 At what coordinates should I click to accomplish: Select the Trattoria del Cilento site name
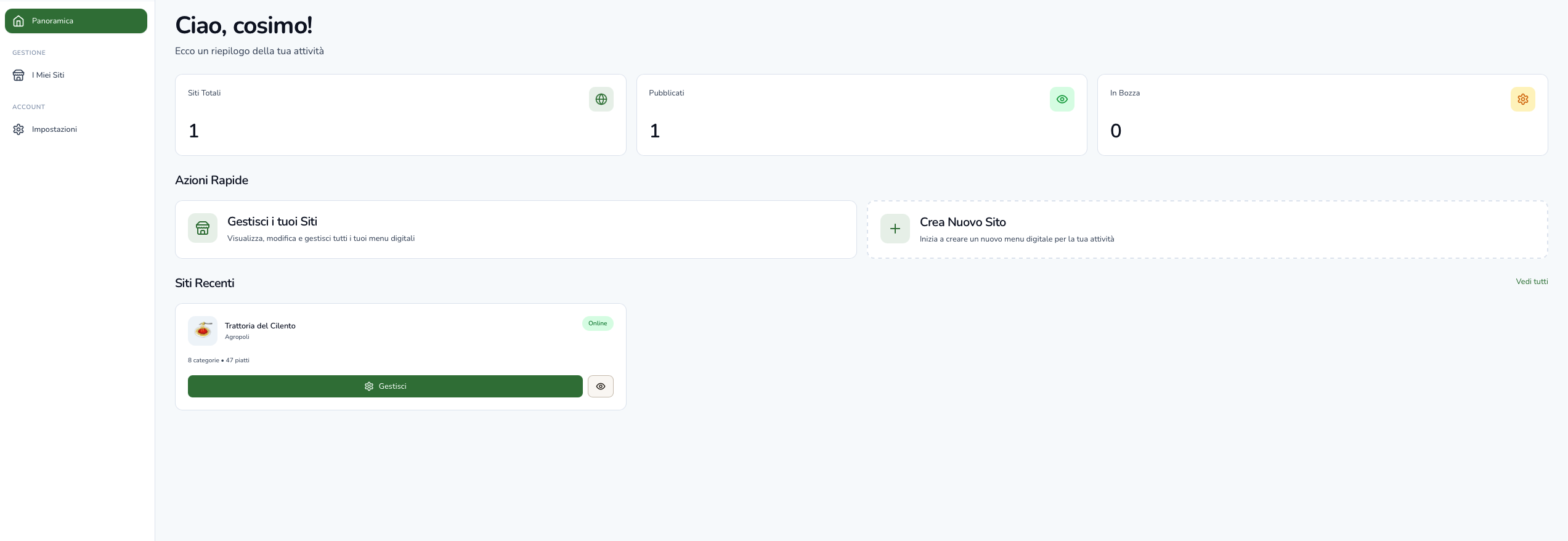click(260, 326)
